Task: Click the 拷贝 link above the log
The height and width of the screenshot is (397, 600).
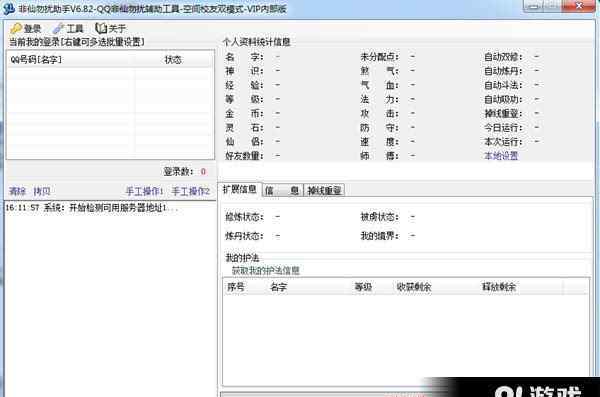Action: [x=42, y=191]
